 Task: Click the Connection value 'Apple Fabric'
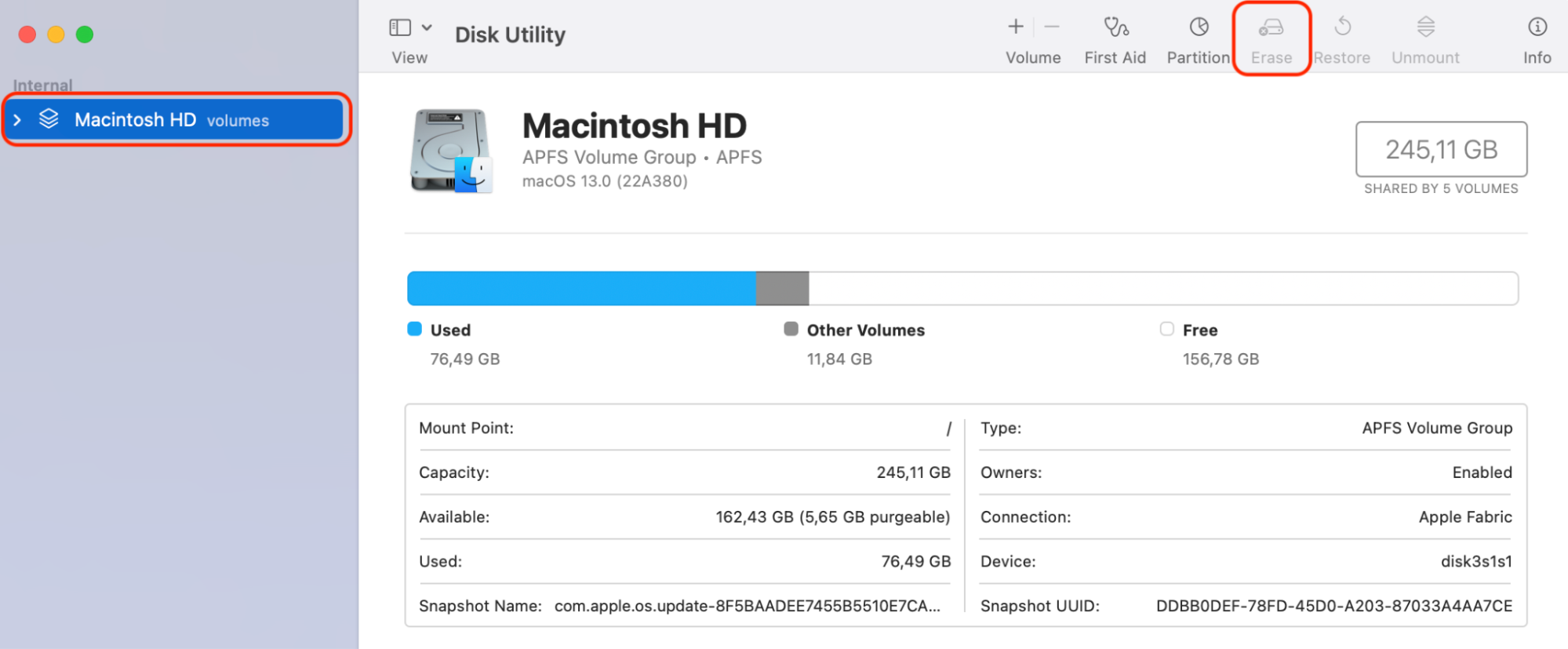click(1465, 517)
